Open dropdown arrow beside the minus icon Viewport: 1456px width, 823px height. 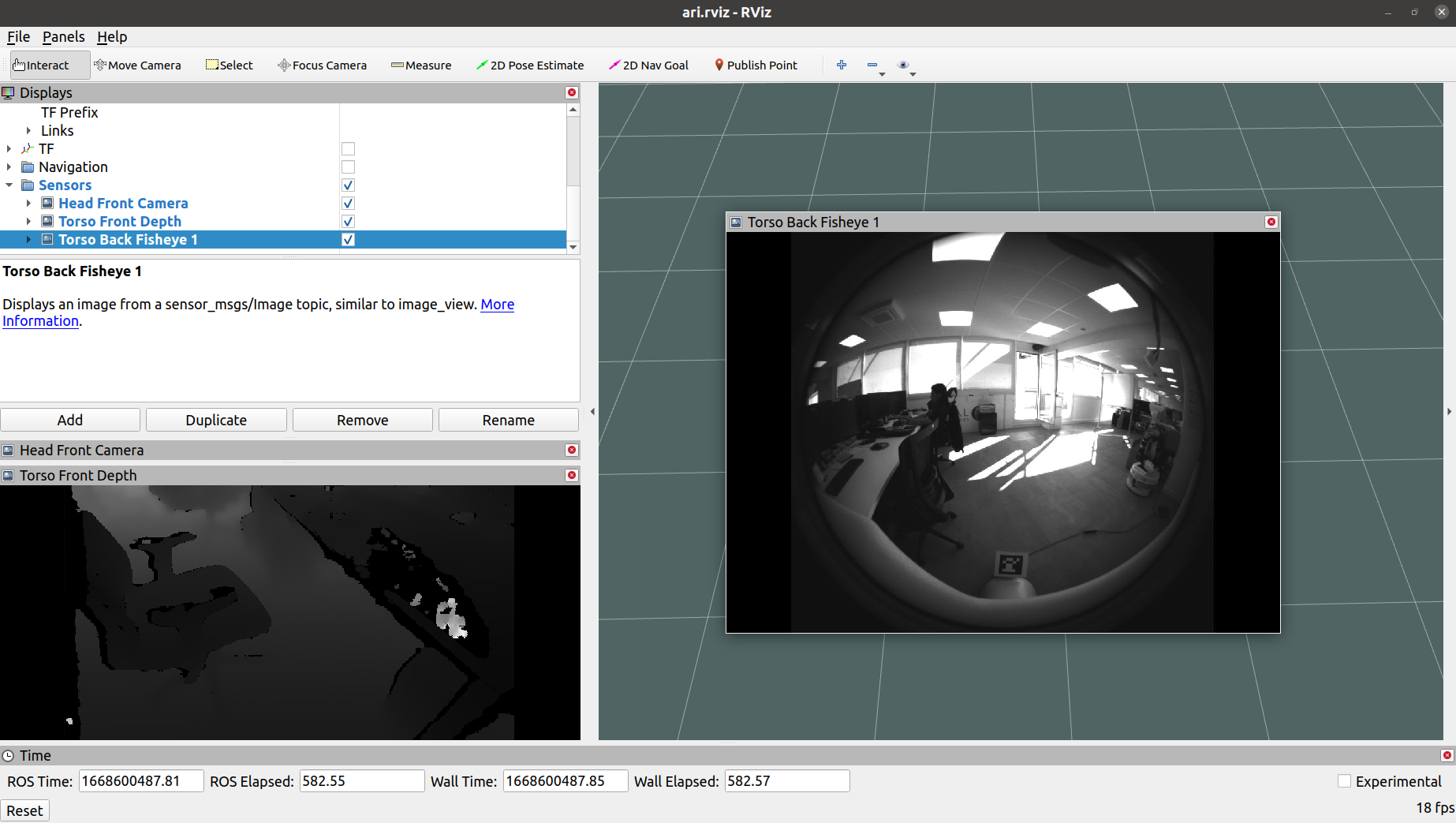tap(883, 73)
